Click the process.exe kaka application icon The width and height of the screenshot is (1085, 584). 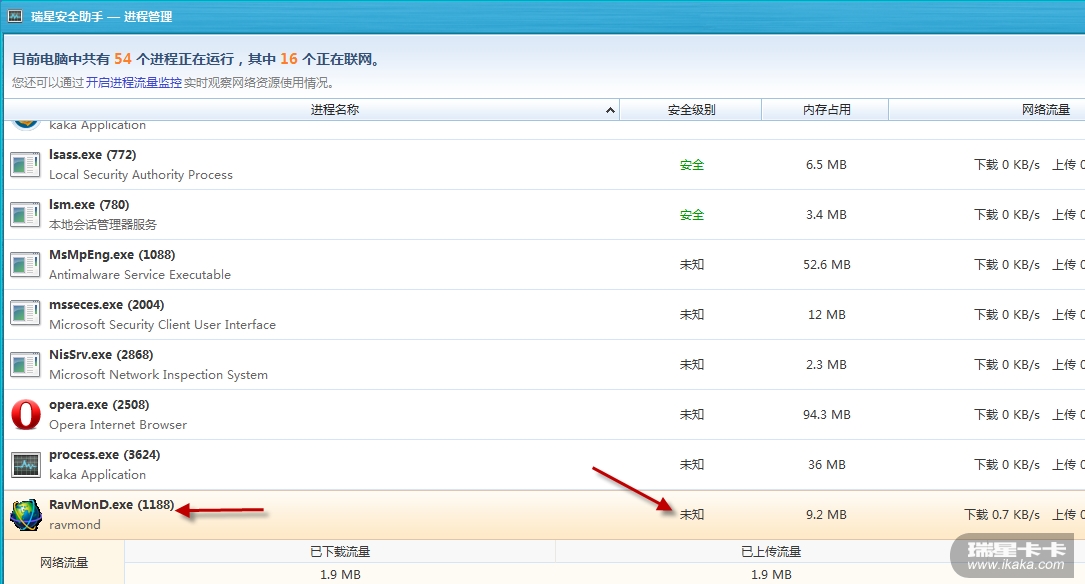(26, 464)
